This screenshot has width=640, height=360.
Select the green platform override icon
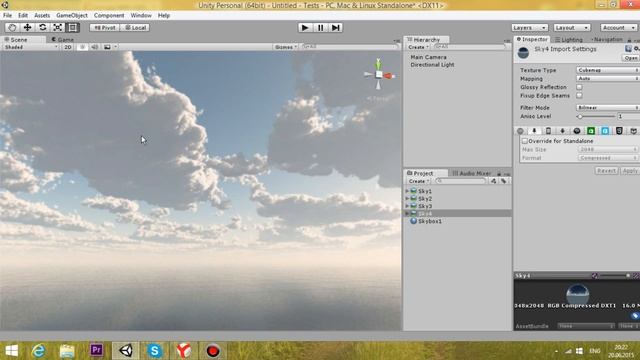point(591,131)
